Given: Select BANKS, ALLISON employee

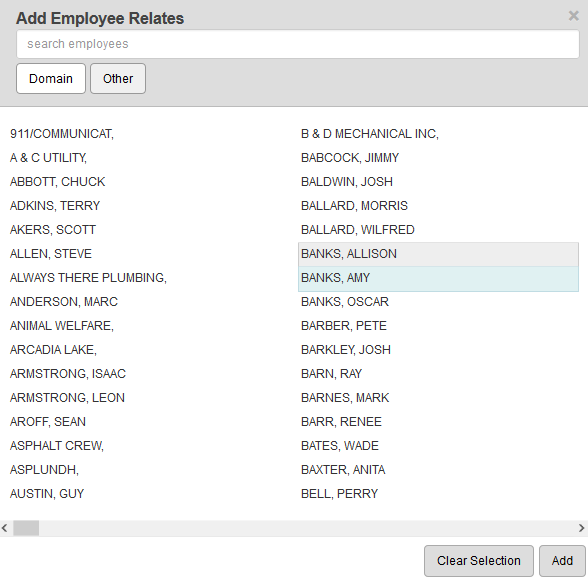Looking at the screenshot, I should (438, 254).
